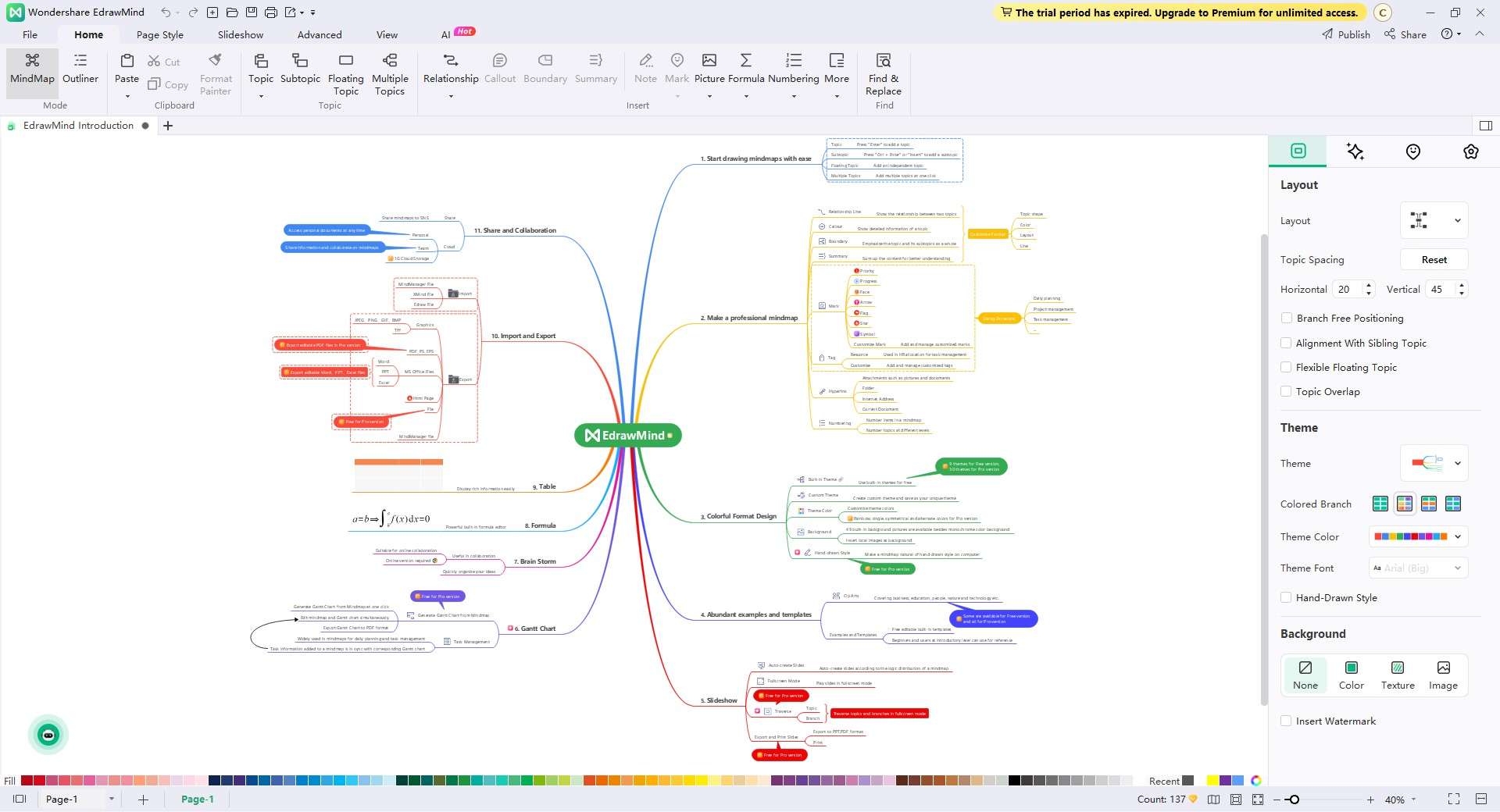Open the Relationship dropdown arrow
Viewport: 1500px width, 812px height.
tap(451, 96)
